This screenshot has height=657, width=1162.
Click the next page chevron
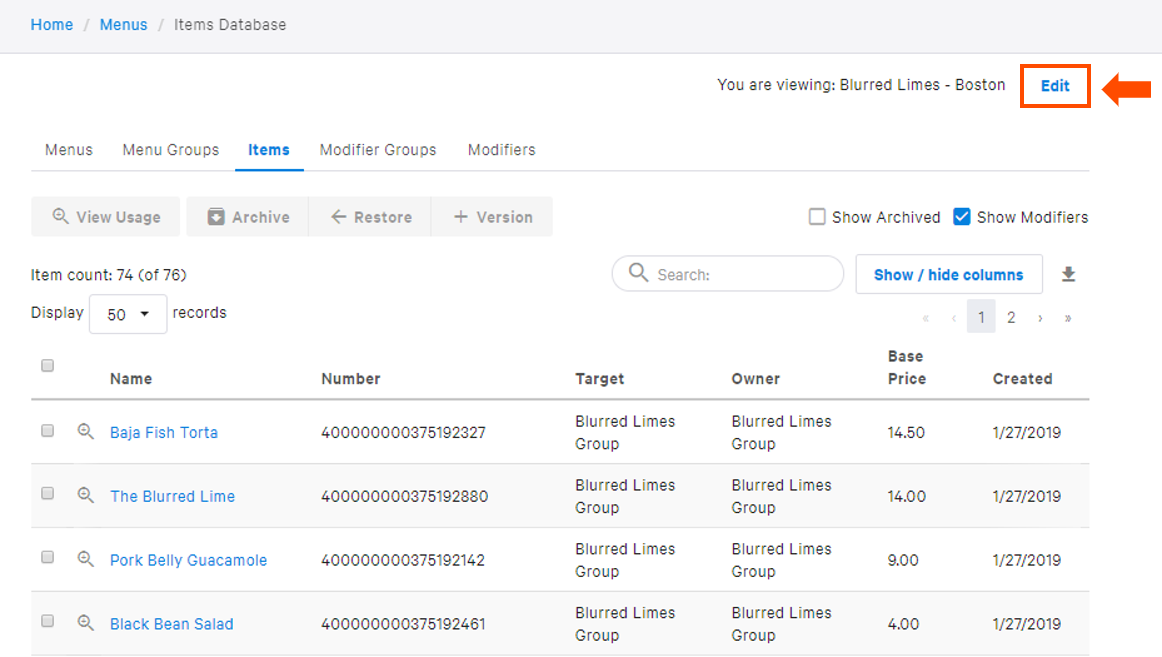pyautogui.click(x=1039, y=316)
